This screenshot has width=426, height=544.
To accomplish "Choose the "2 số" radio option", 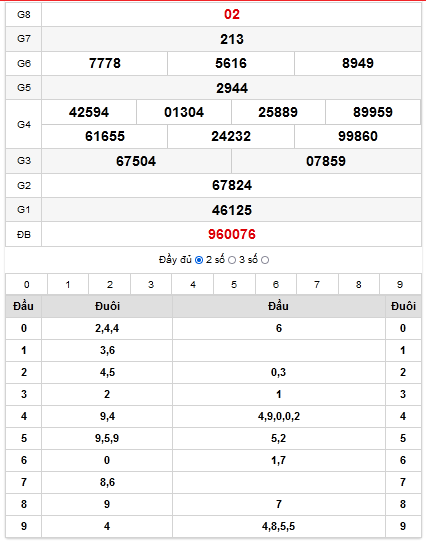I will click(x=232, y=260).
